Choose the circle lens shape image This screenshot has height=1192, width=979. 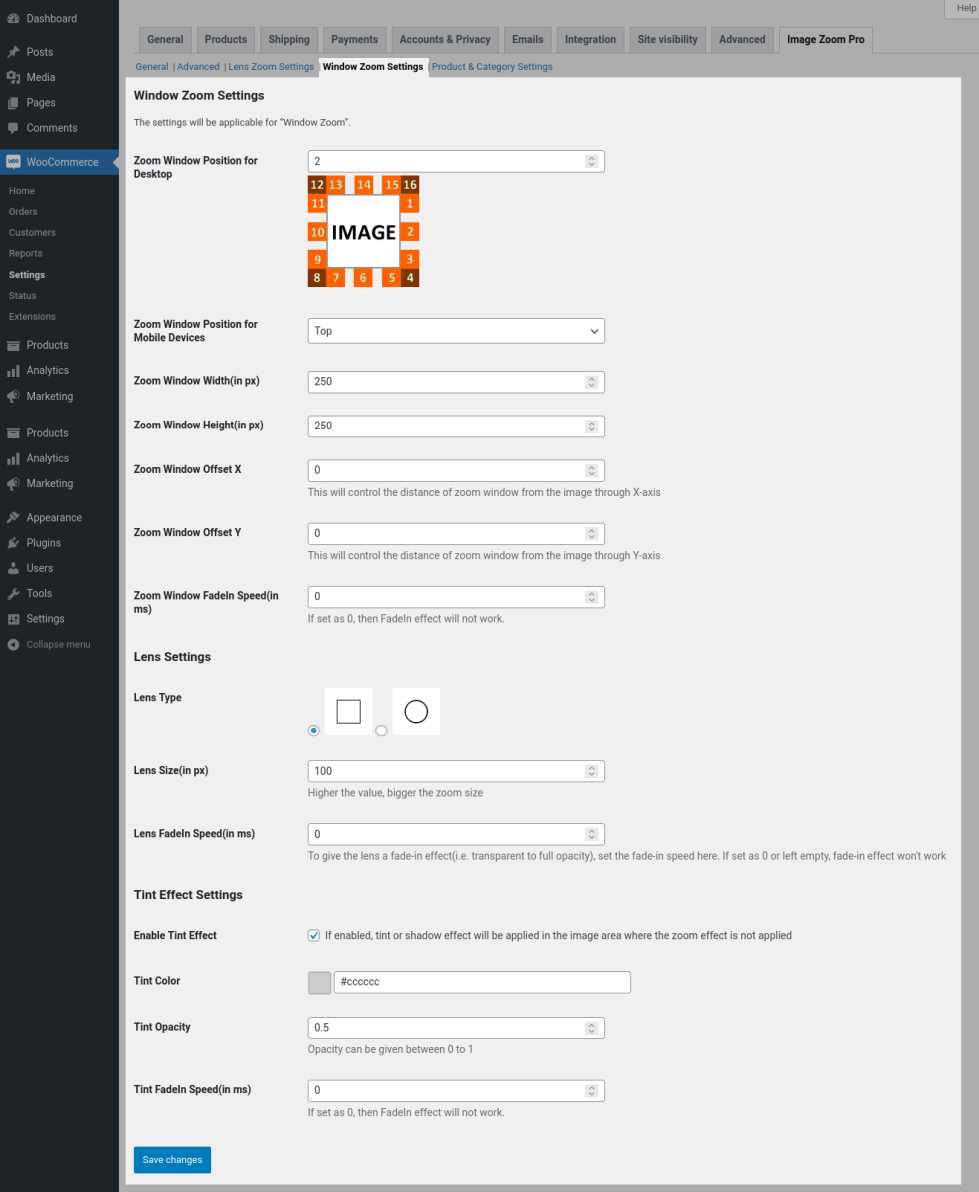(417, 712)
